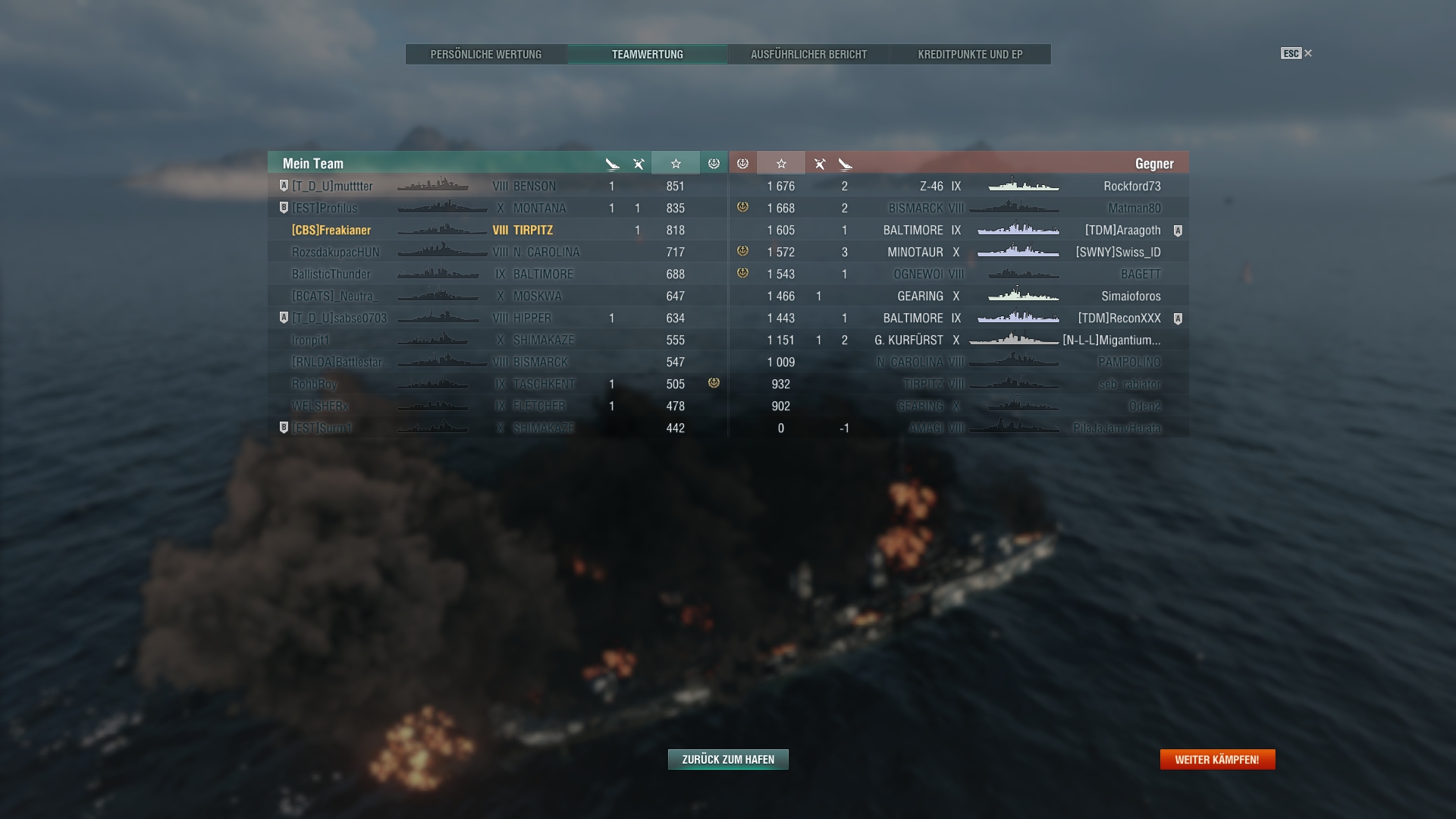Click the achievement medal in Matman80's row
Image resolution: width=1456 pixels, height=819 pixels.
pos(743,207)
